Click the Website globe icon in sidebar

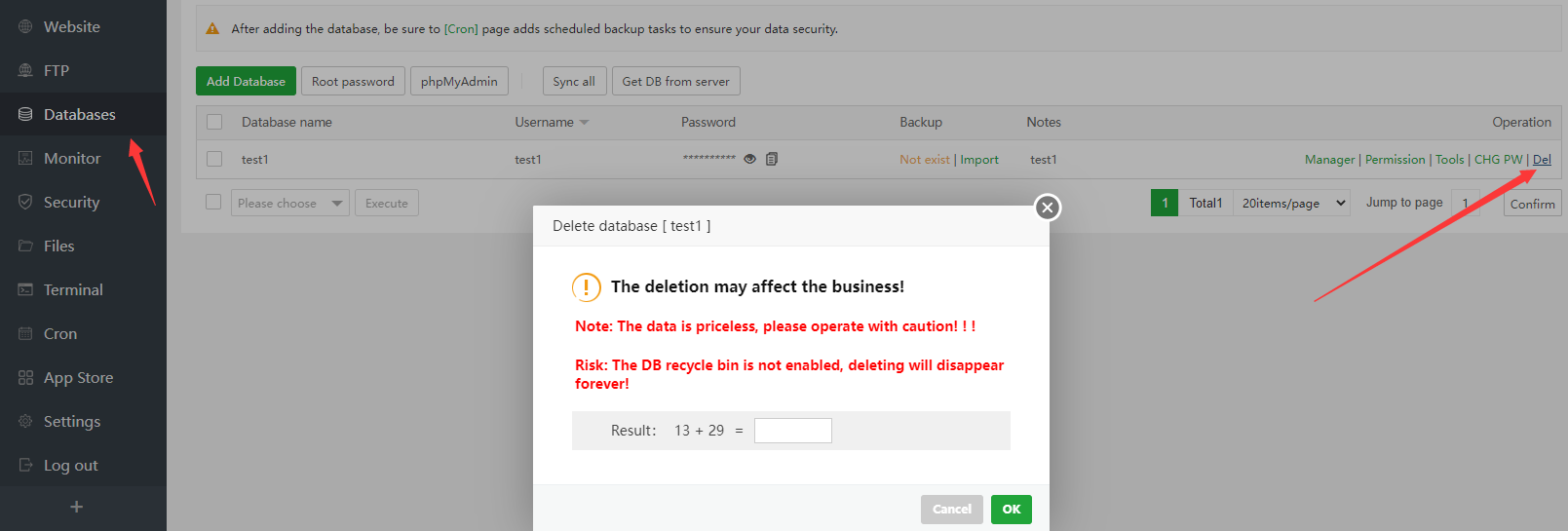25,27
